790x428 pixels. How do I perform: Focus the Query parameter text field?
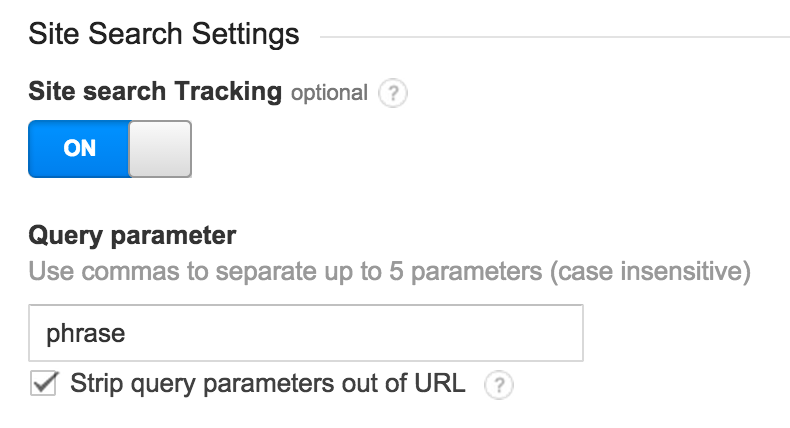(x=305, y=333)
